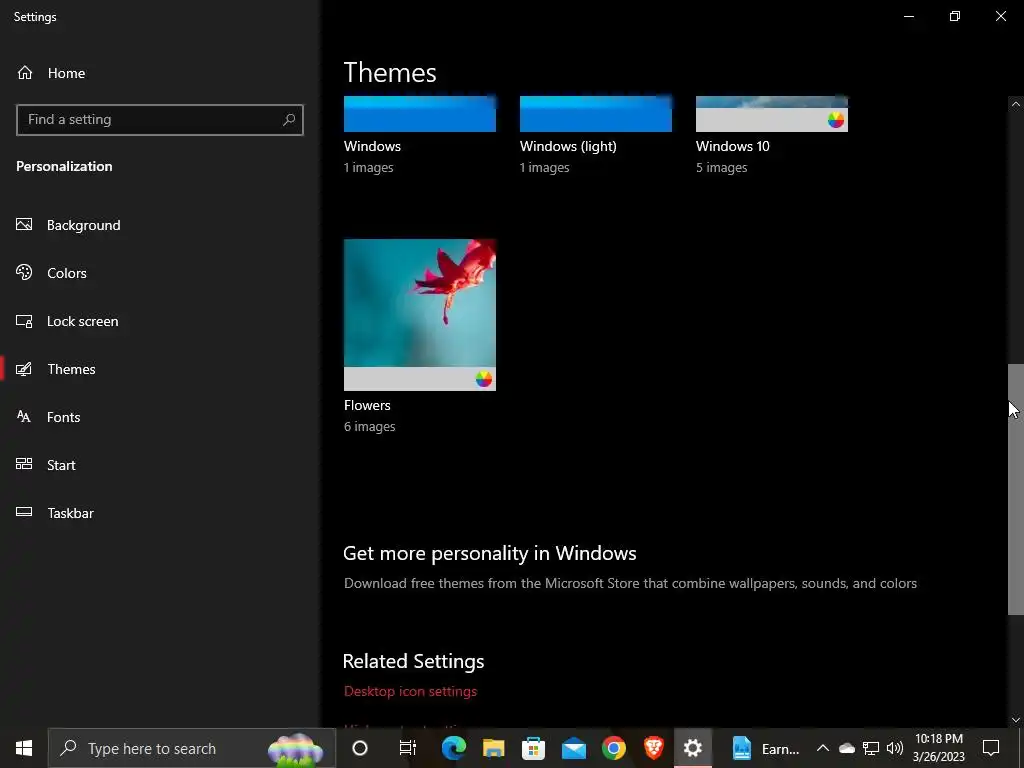The height and width of the screenshot is (768, 1024).
Task: Click the Download free themes description text
Action: 630,583
